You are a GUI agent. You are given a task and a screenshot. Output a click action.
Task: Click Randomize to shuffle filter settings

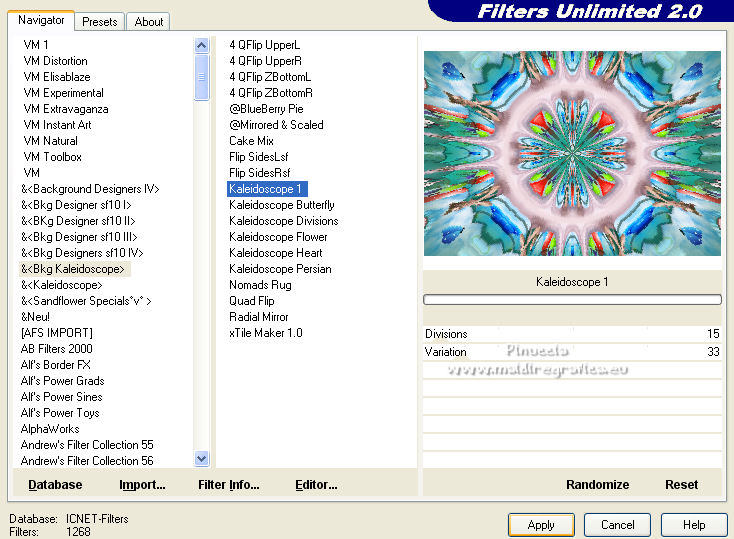coord(597,485)
